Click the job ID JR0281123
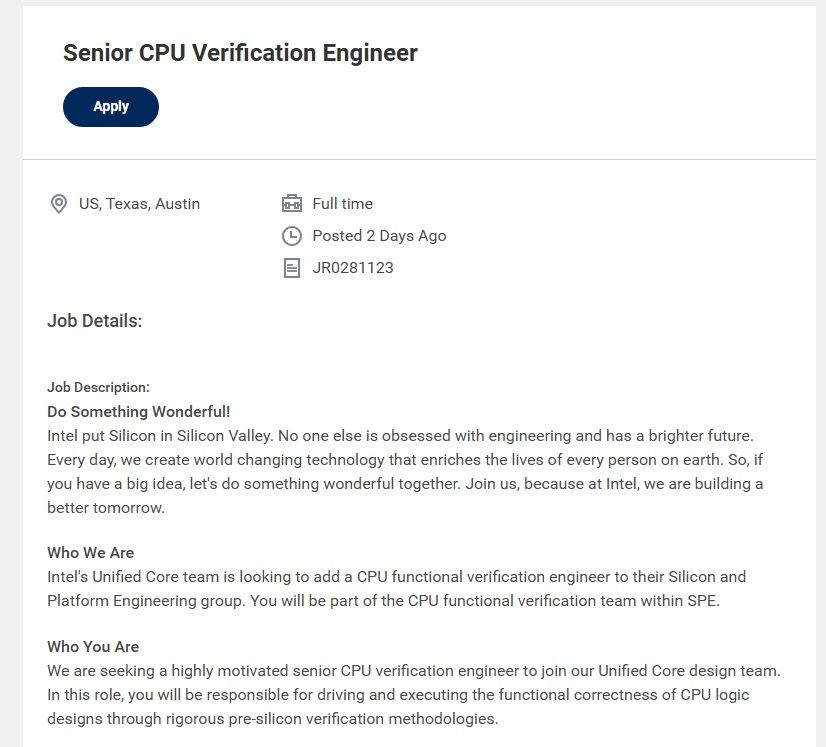 click(x=353, y=268)
